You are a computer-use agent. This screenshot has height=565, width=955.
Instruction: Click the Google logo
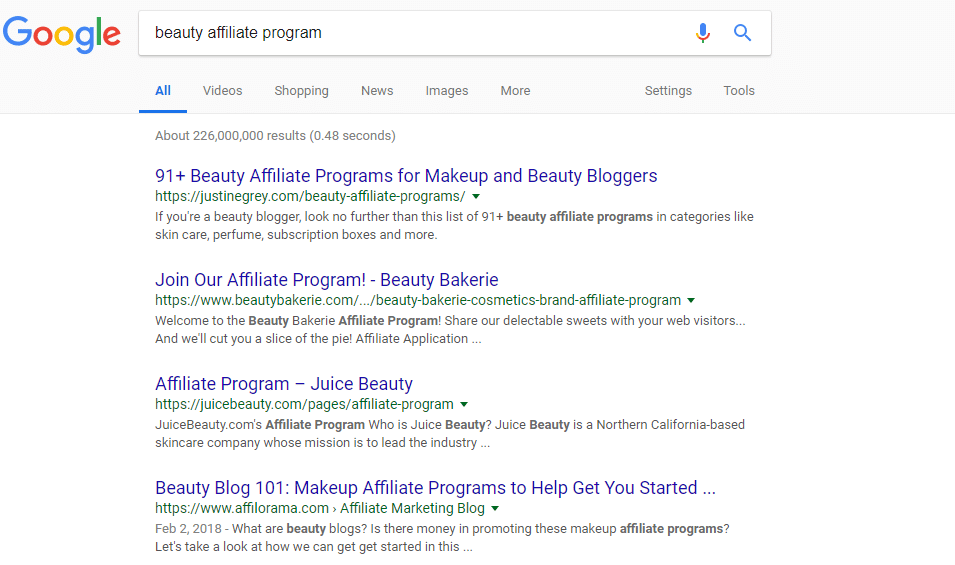[x=62, y=34]
